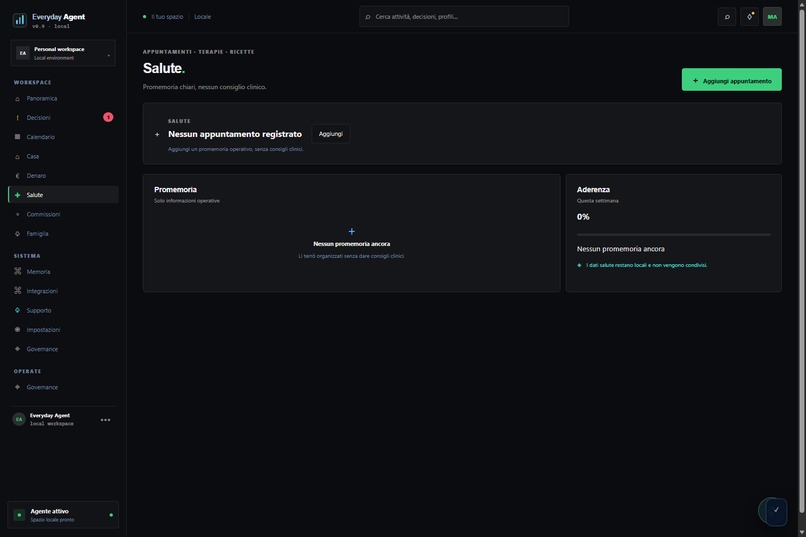
Task: Click the Integrazioni command icon
Action: click(17, 291)
